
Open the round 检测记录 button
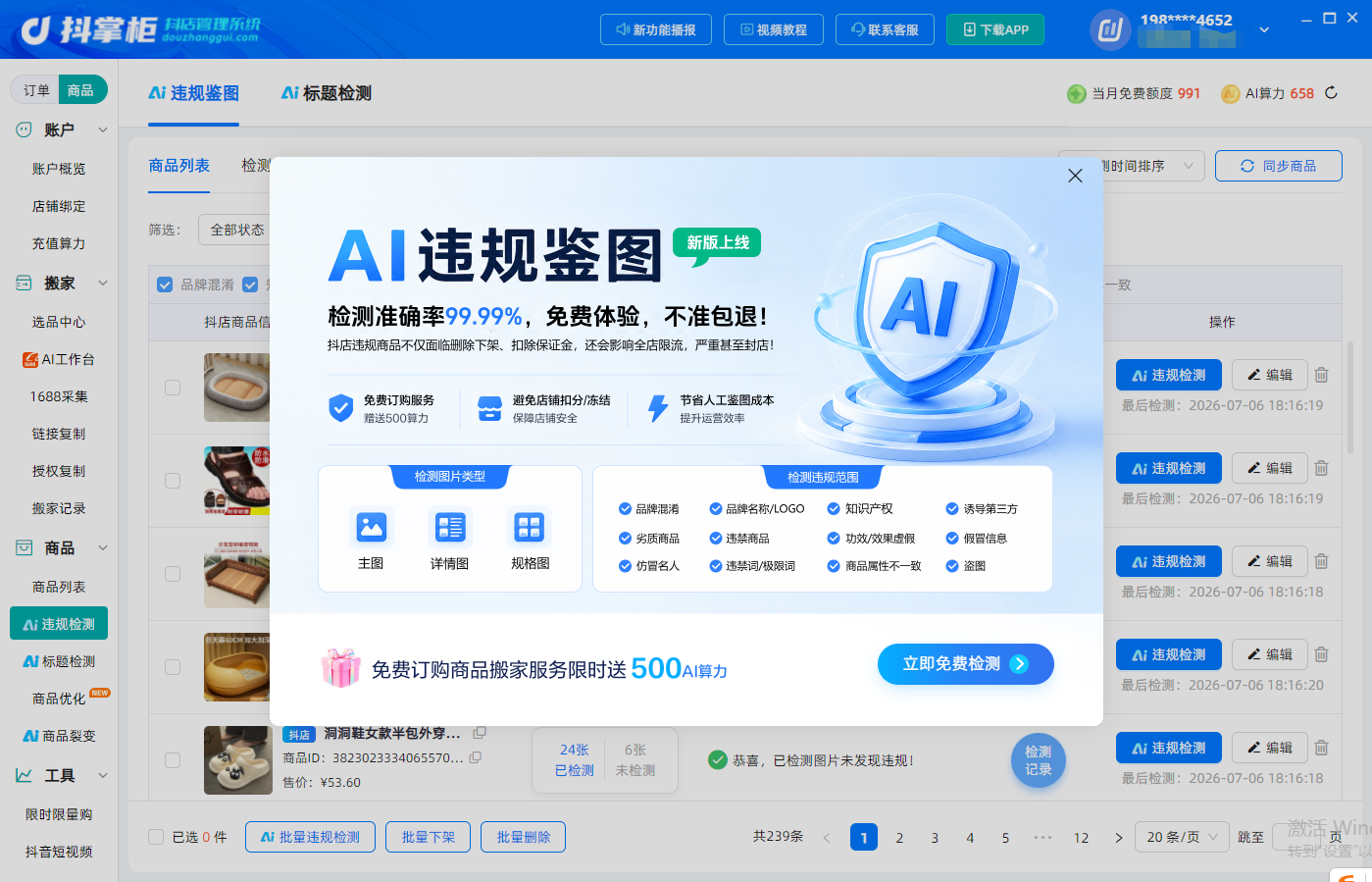[1039, 760]
